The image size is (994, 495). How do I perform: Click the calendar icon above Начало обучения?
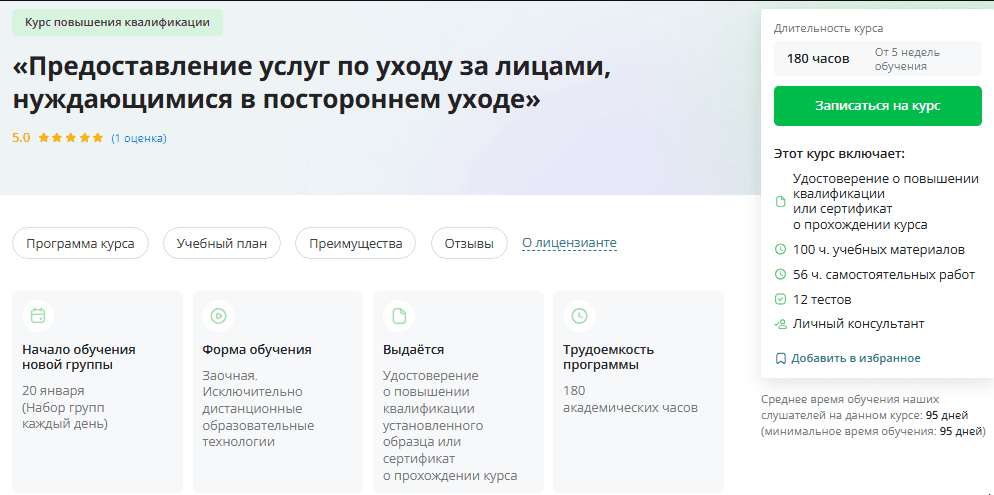pyautogui.click(x=38, y=316)
